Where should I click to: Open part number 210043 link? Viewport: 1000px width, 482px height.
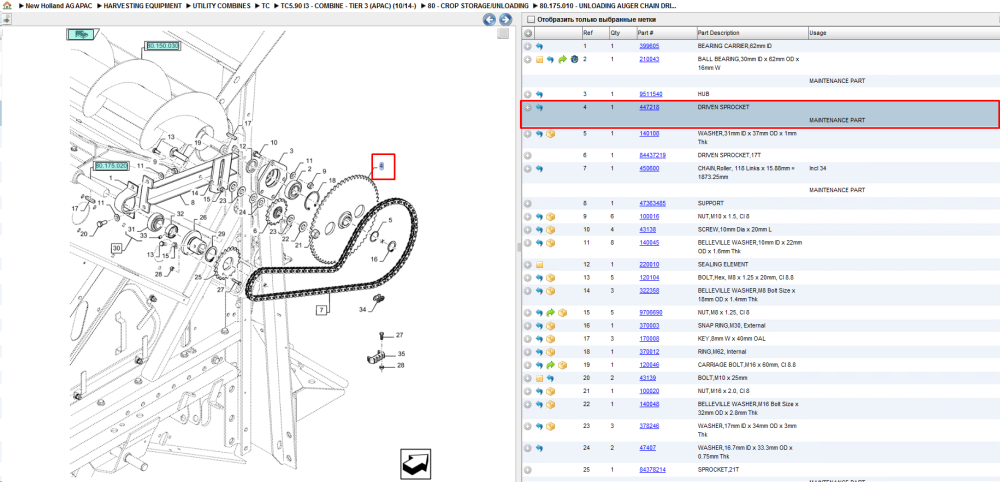(x=649, y=59)
